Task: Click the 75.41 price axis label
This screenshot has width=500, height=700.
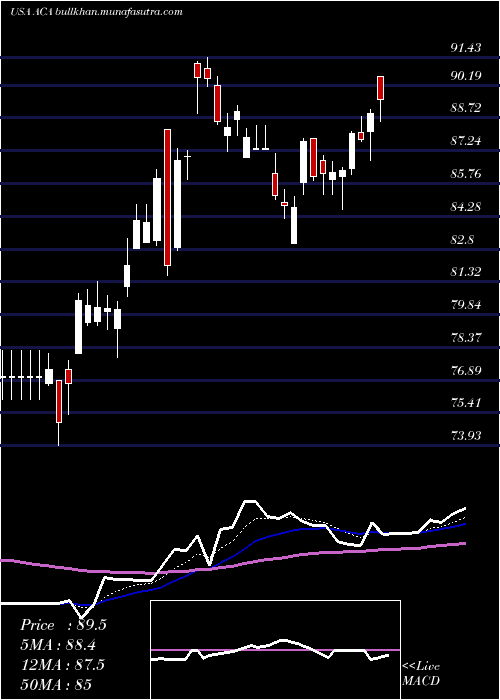Action: click(466, 403)
